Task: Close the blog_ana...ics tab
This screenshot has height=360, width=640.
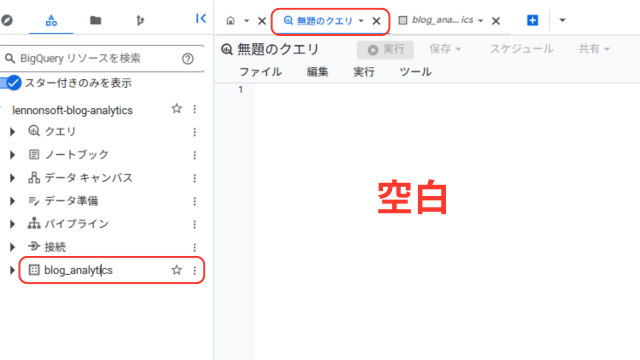Action: pyautogui.click(x=496, y=21)
